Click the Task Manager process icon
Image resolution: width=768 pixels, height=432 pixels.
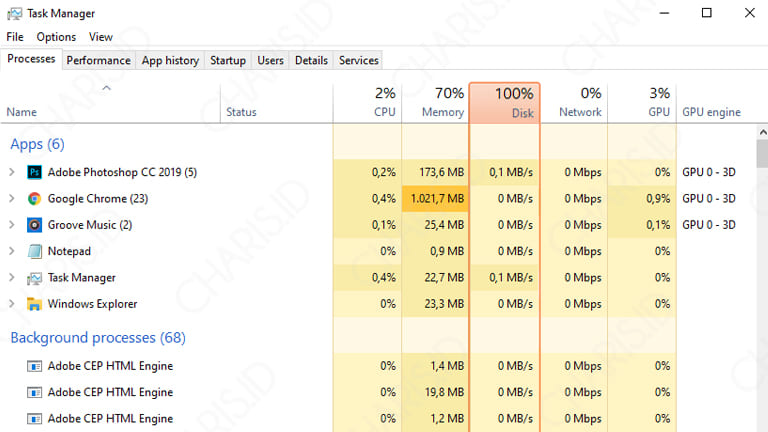click(34, 278)
